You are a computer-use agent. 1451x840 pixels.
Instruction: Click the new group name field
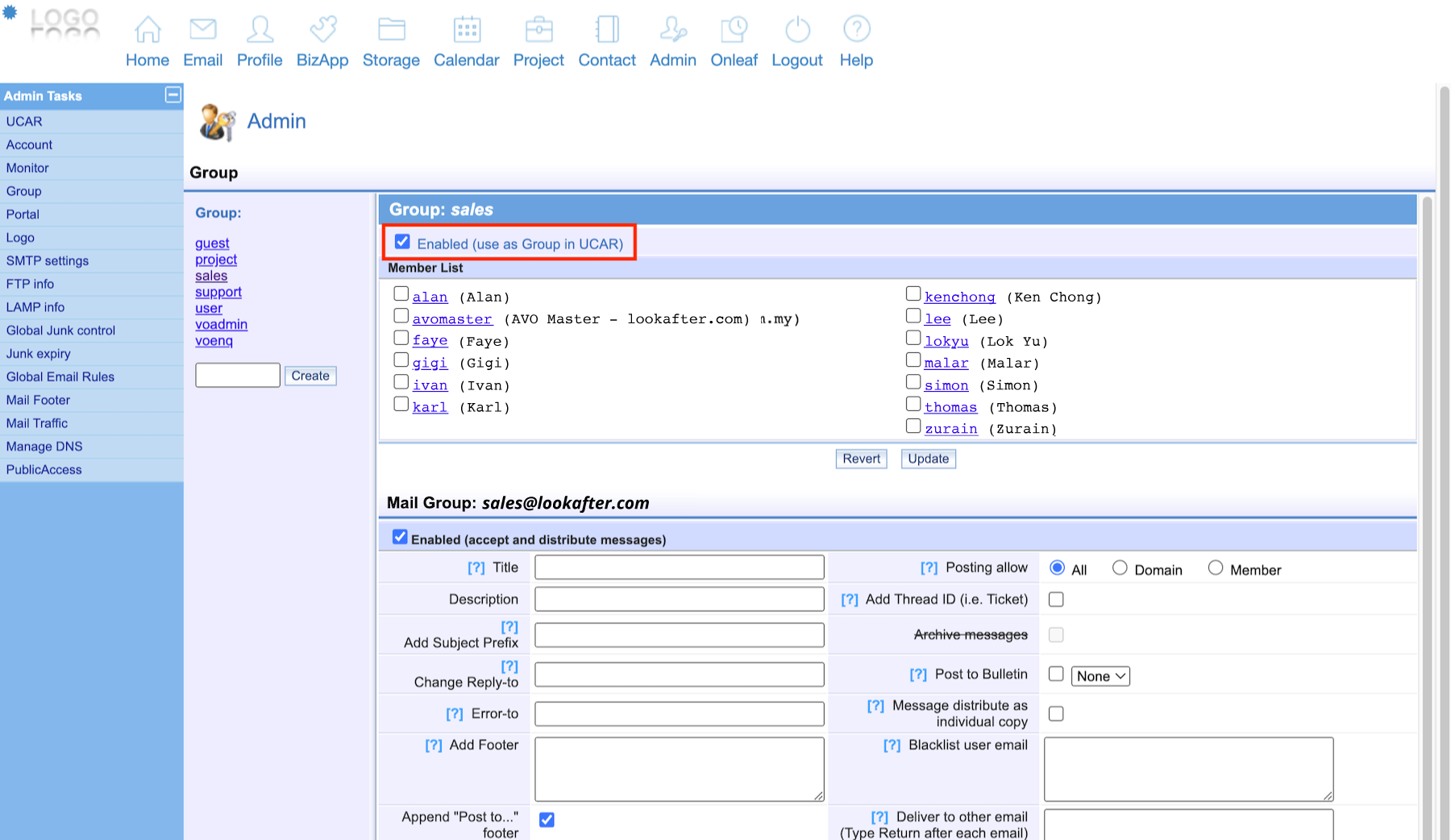[238, 376]
